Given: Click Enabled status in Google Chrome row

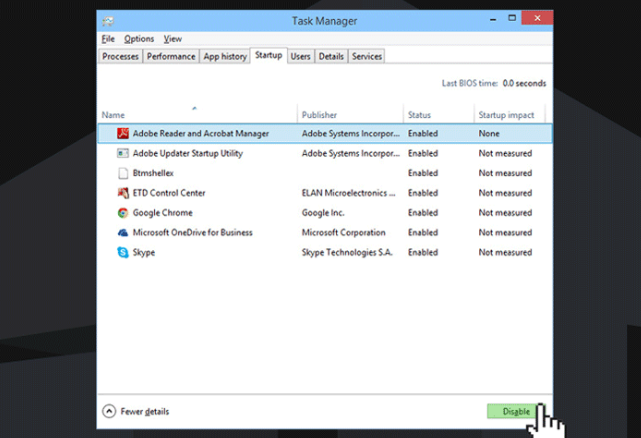Looking at the screenshot, I should [x=423, y=213].
